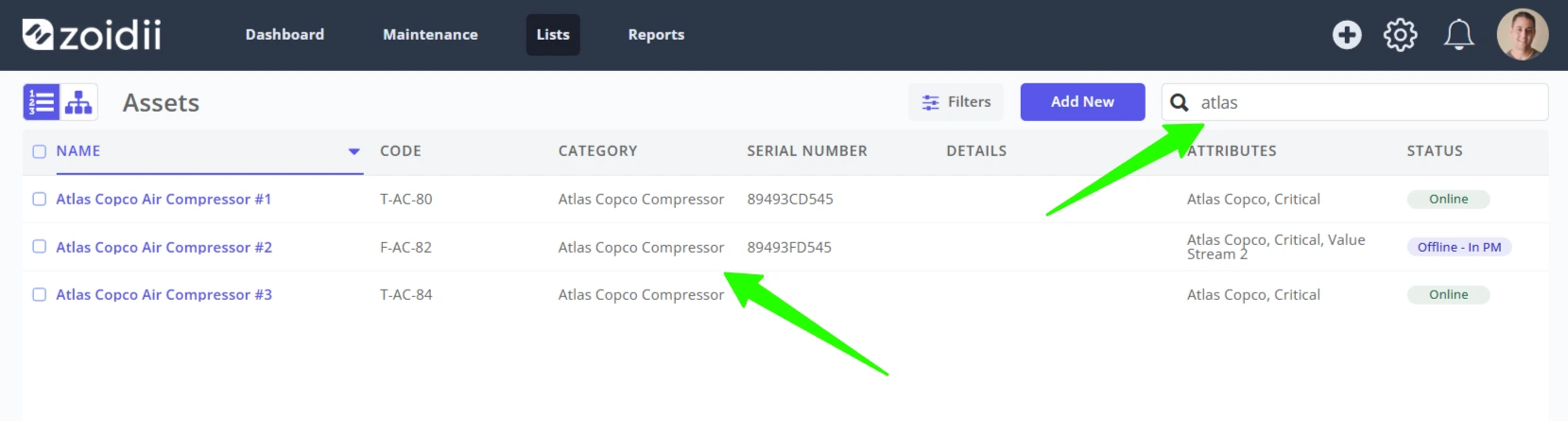Click the Add New button
This screenshot has width=1568, height=421.
pyautogui.click(x=1082, y=102)
